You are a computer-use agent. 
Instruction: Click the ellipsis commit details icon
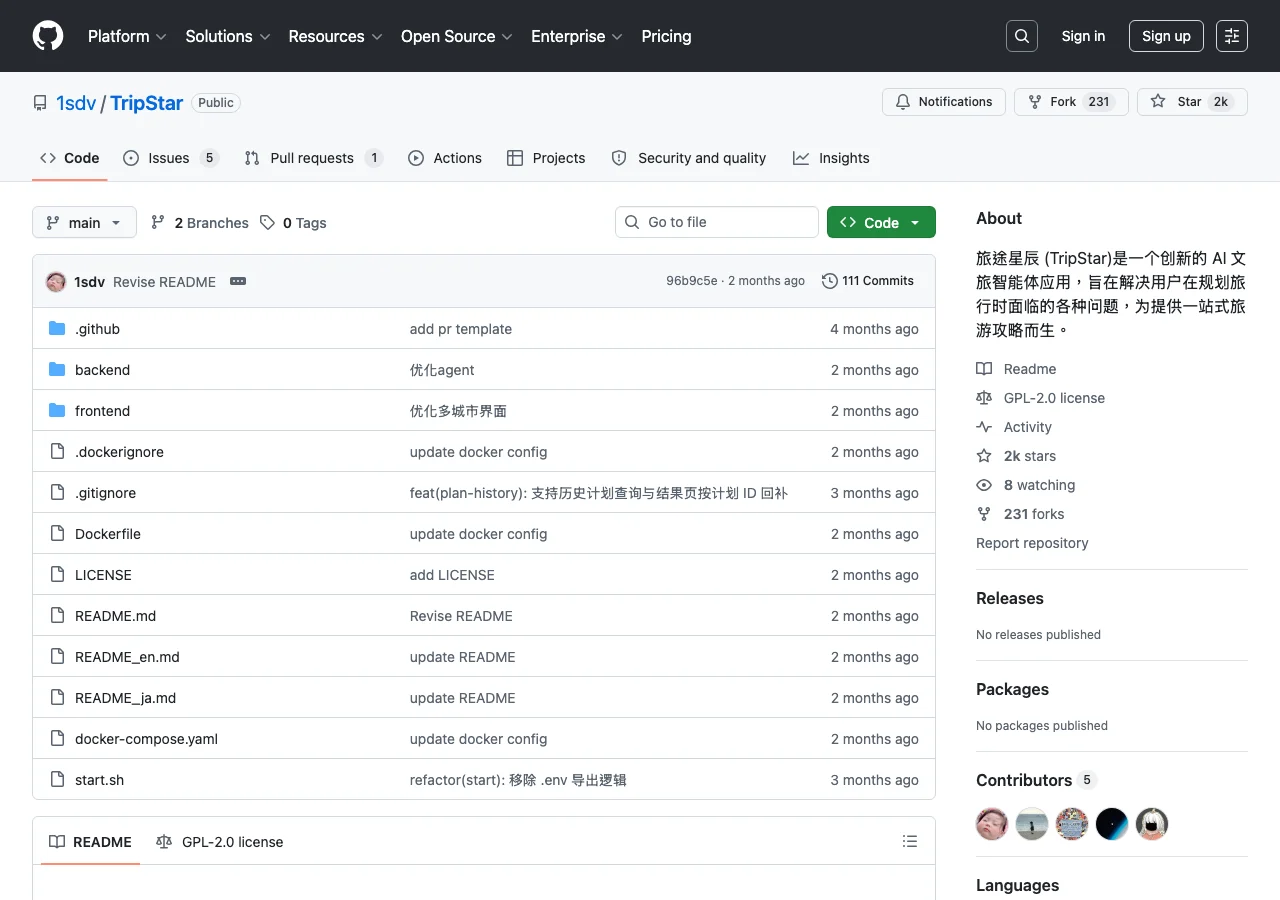(x=238, y=281)
